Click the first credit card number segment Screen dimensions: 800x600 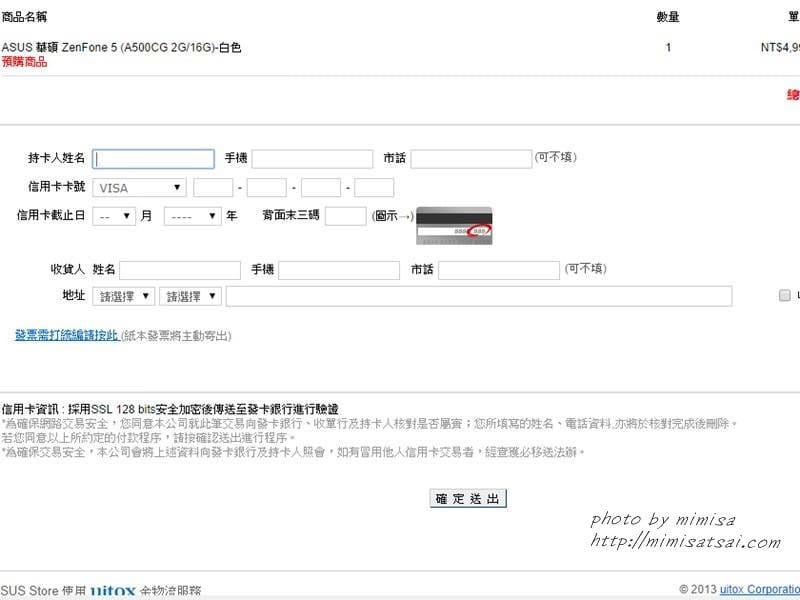tap(215, 187)
